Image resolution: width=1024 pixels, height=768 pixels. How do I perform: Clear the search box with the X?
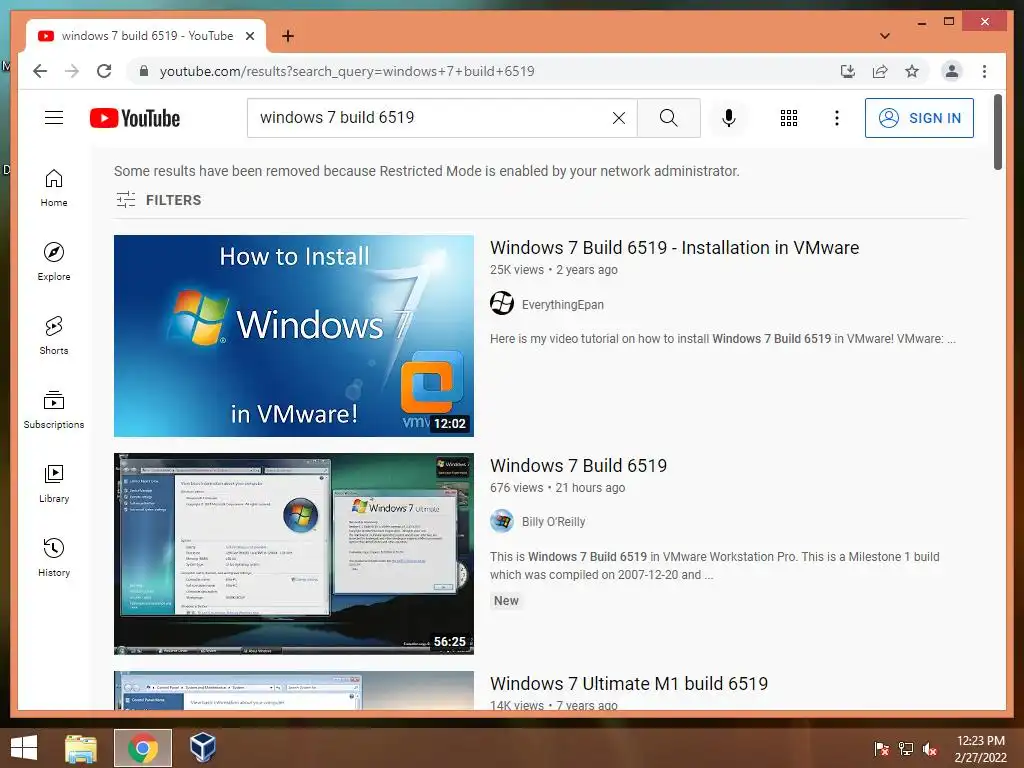(x=618, y=118)
